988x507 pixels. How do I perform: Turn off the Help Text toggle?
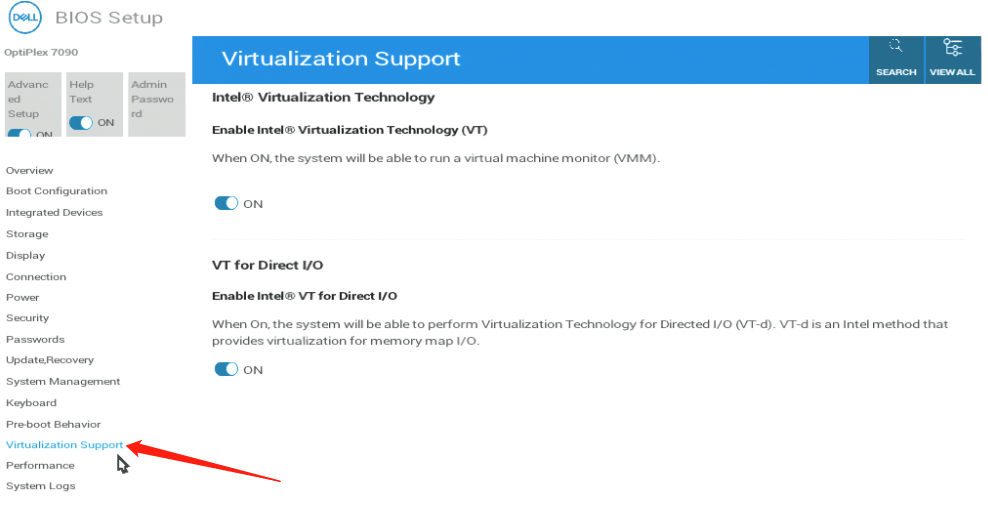[x=81, y=122]
